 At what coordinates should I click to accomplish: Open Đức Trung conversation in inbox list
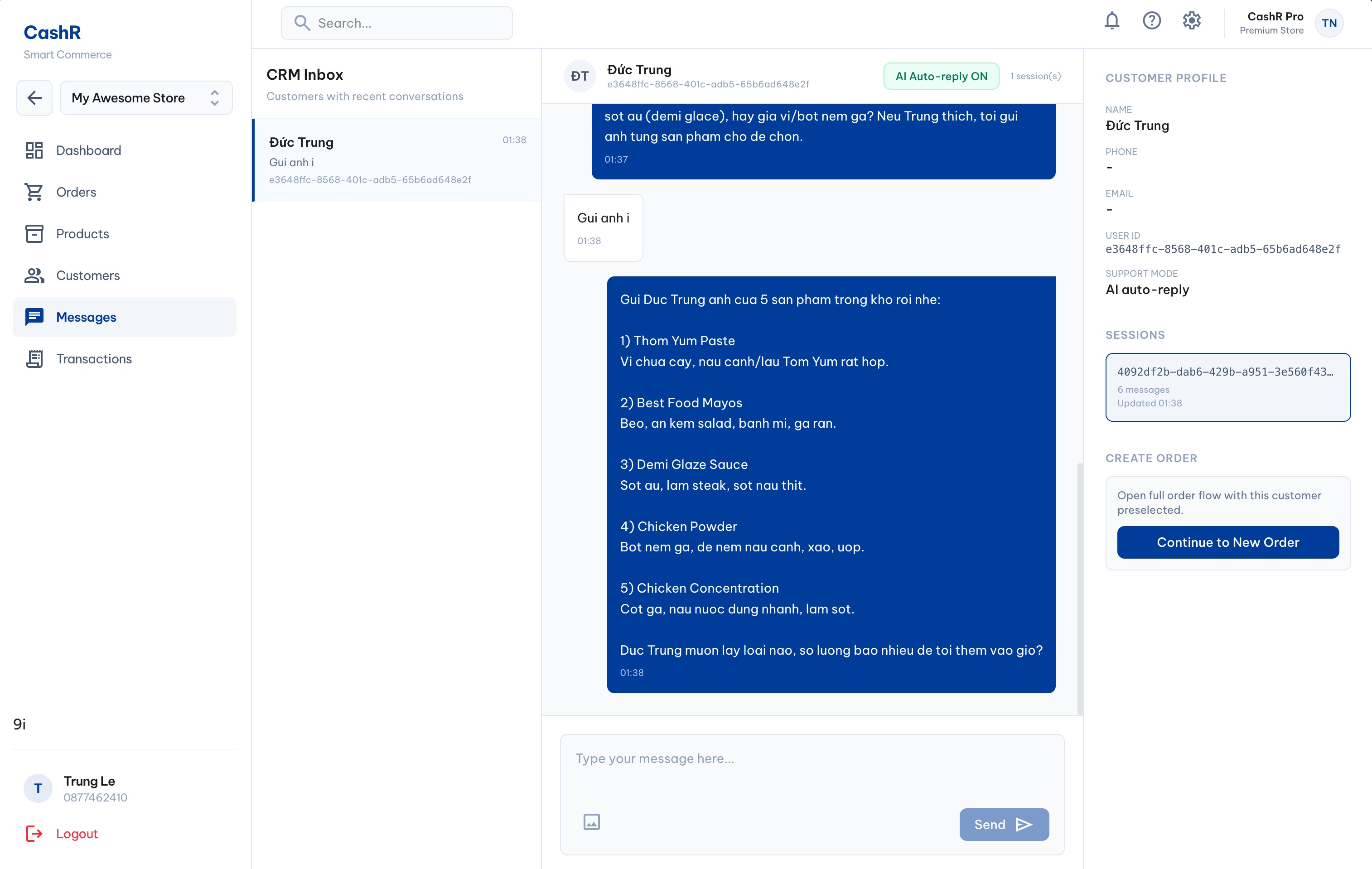[x=396, y=159]
